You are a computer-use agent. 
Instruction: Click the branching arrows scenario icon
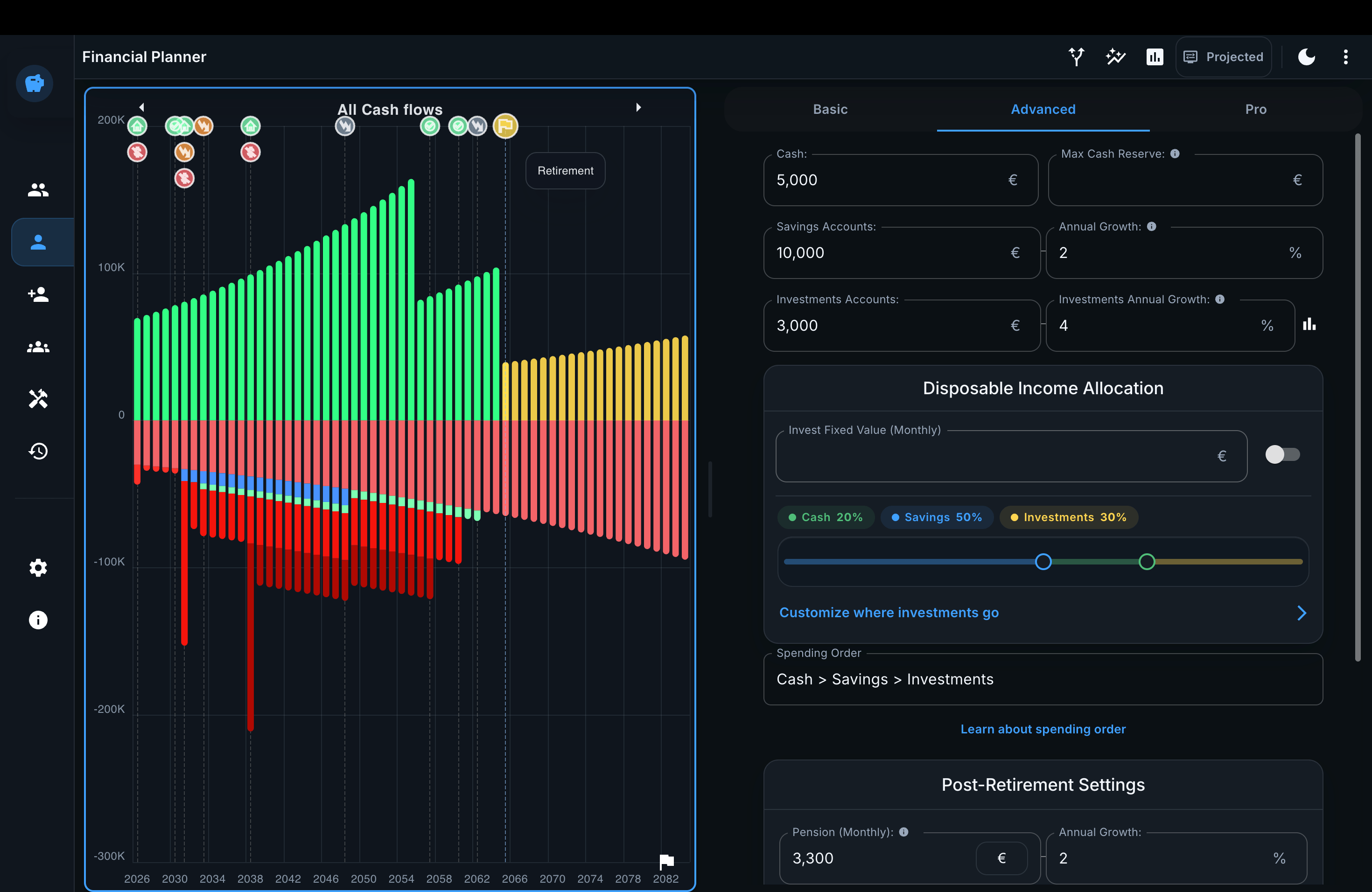coord(1076,56)
